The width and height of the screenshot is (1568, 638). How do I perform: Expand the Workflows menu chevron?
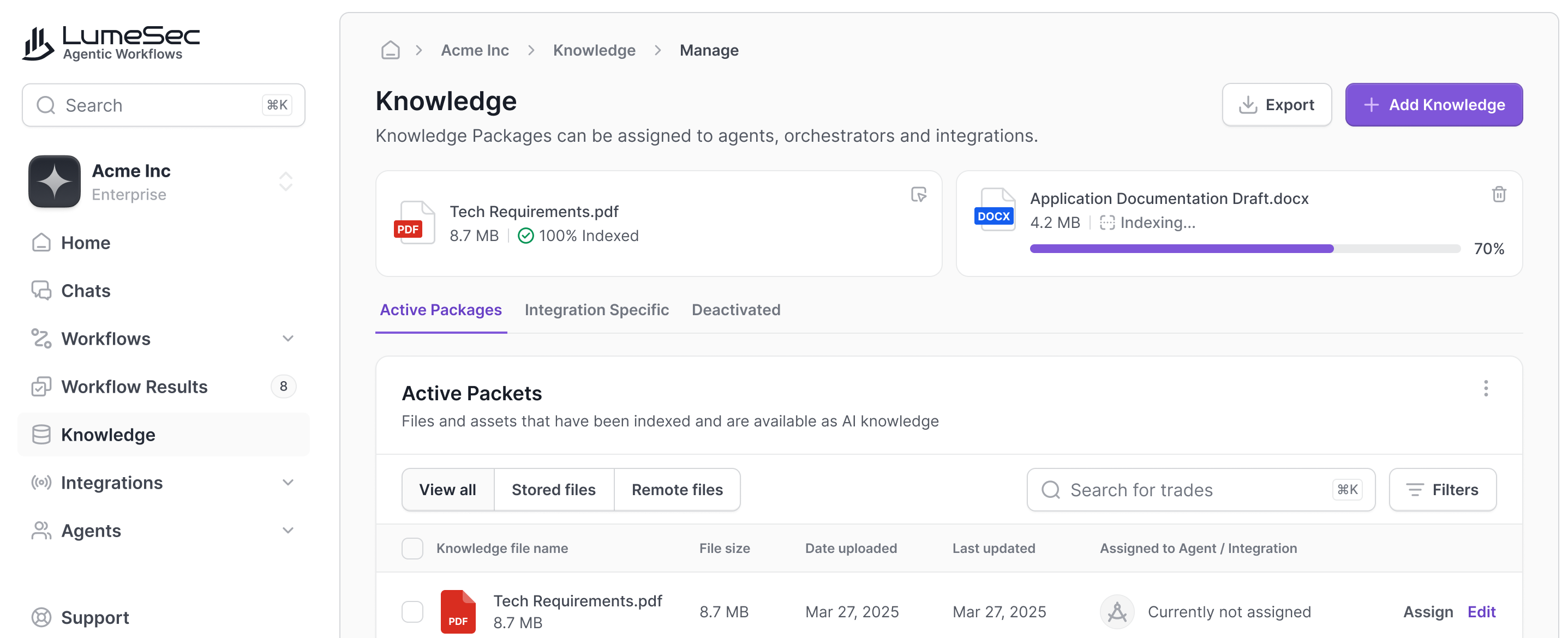click(288, 338)
